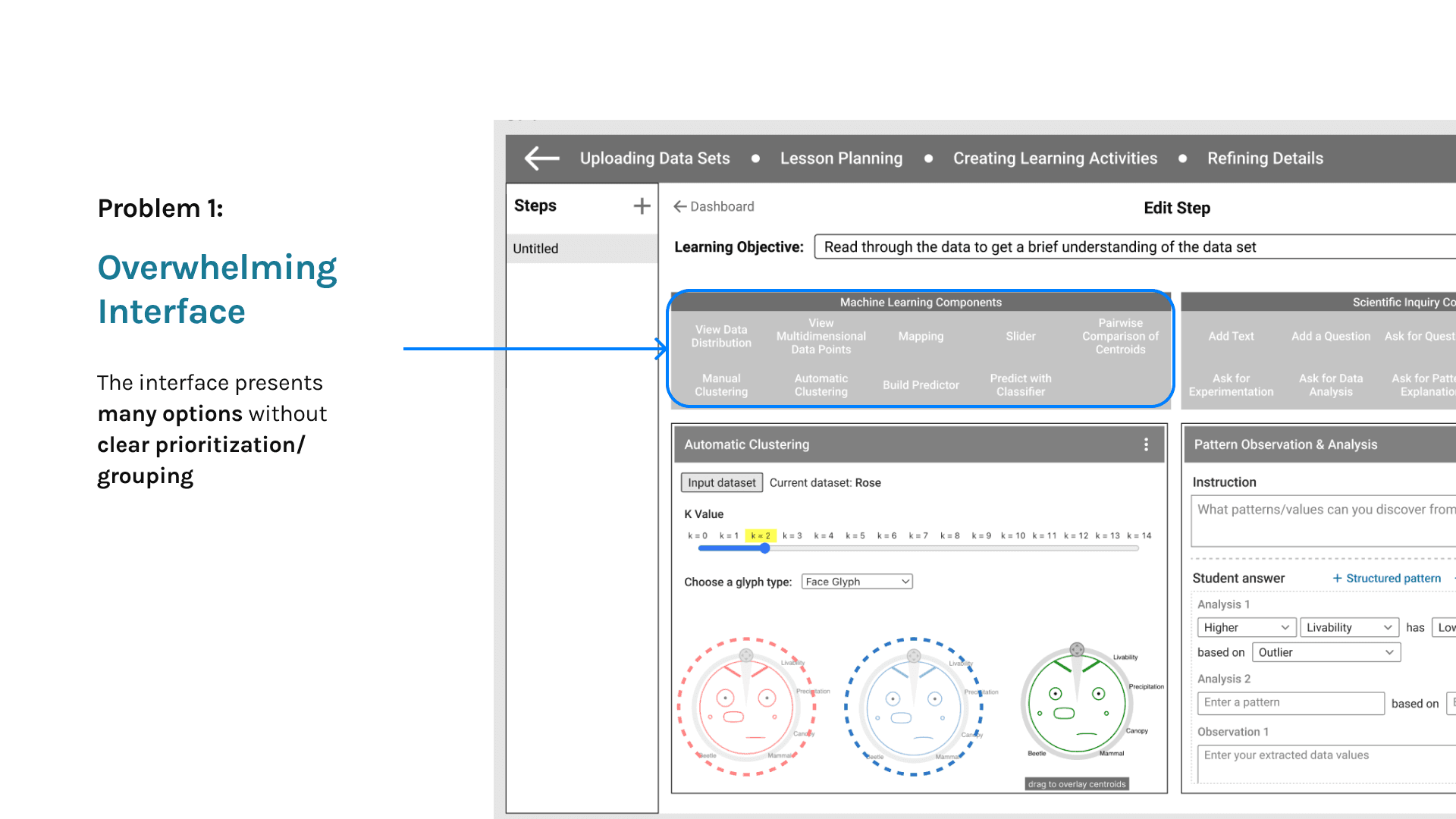Open Automatic Clustering three-dot menu

(x=1146, y=445)
